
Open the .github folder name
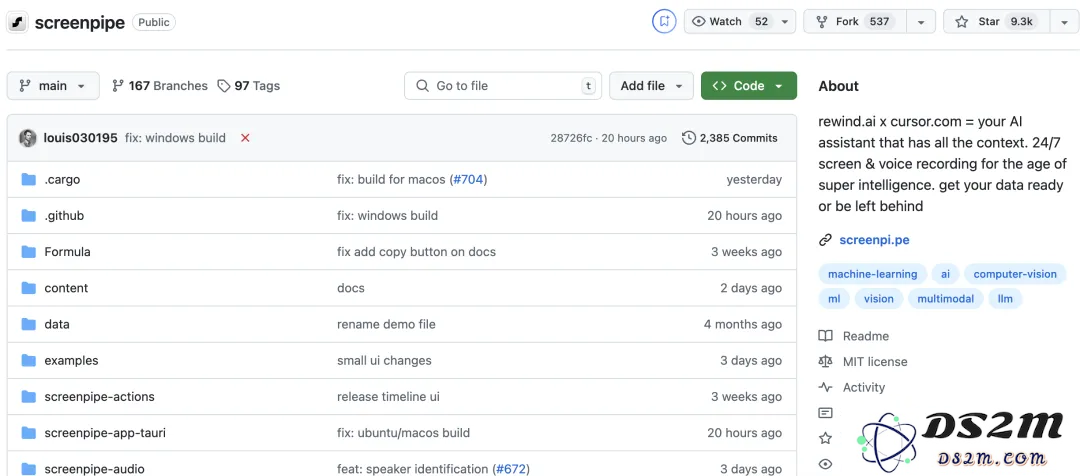tap(64, 216)
